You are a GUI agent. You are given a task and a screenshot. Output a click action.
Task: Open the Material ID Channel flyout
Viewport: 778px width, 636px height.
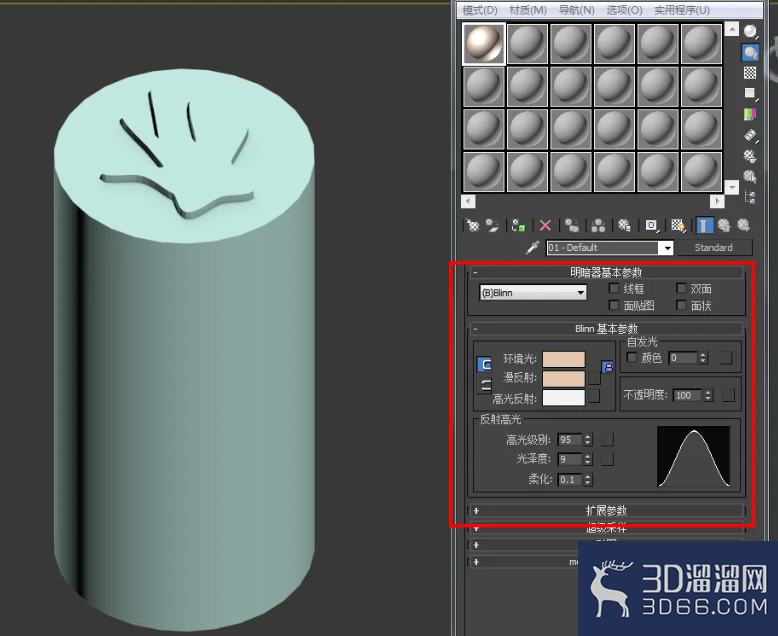click(651, 226)
